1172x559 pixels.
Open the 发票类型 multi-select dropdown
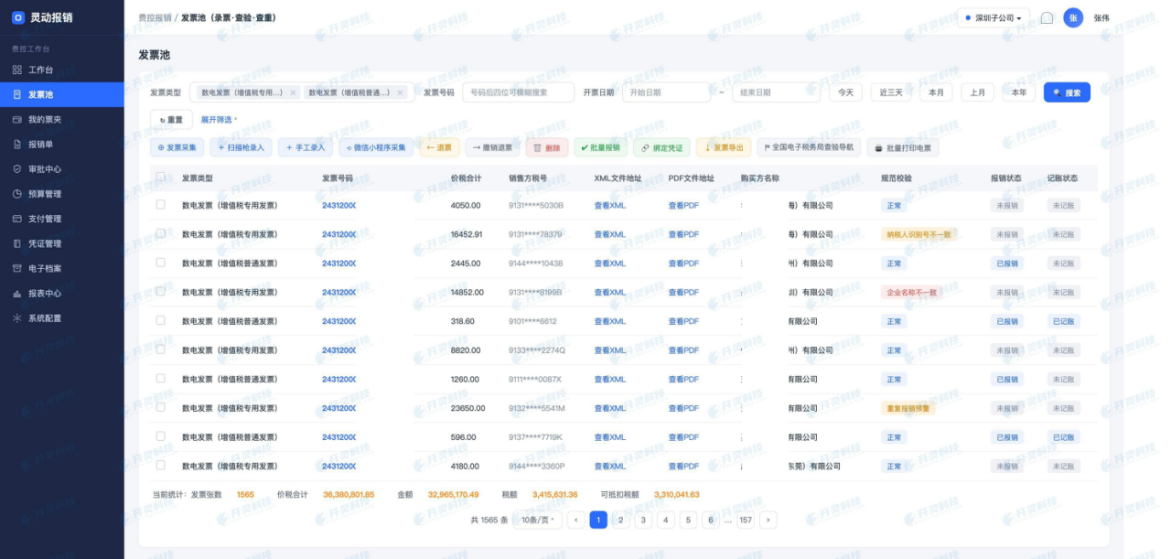click(301, 93)
